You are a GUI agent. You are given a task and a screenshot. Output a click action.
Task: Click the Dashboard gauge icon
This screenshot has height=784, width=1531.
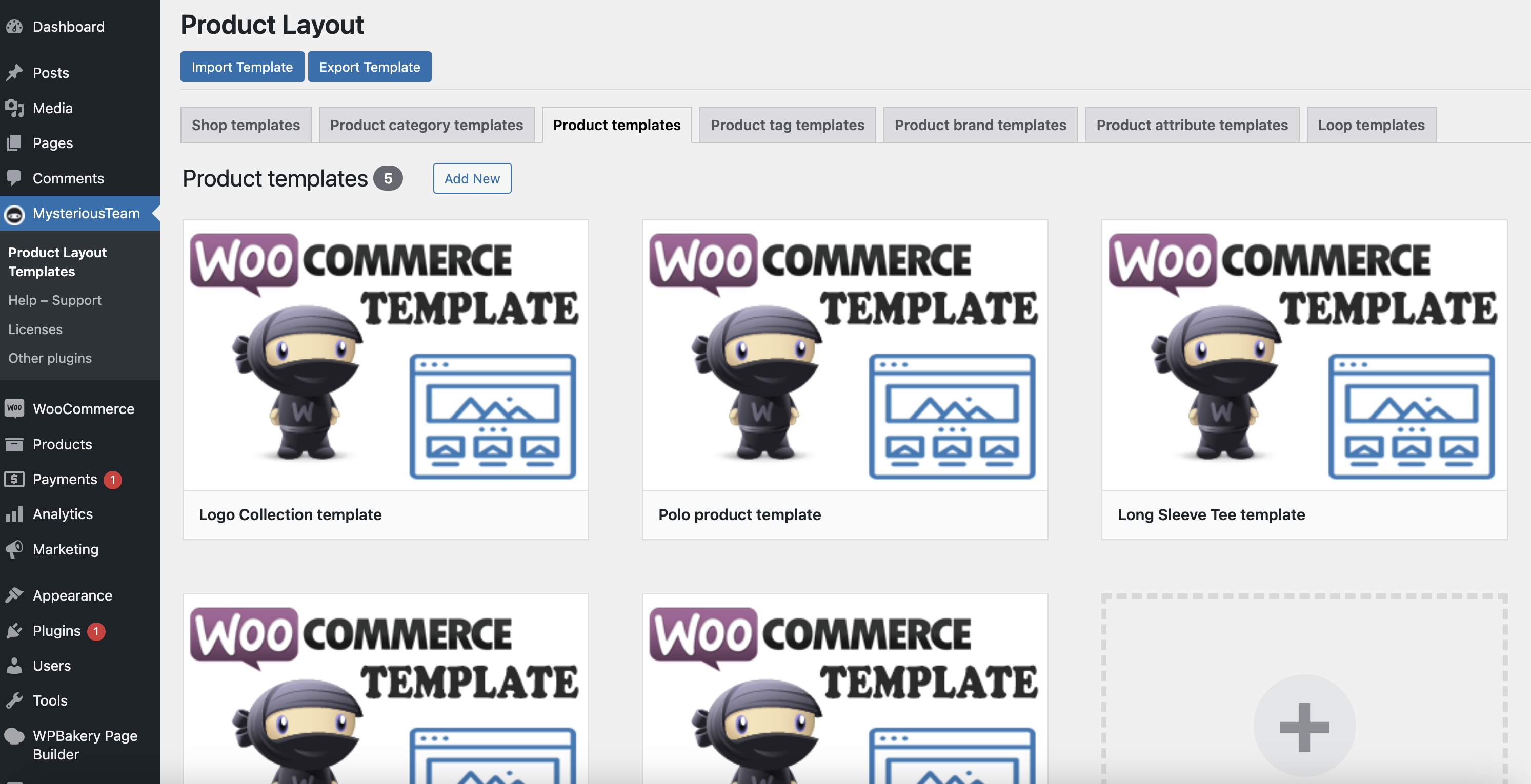click(x=14, y=27)
